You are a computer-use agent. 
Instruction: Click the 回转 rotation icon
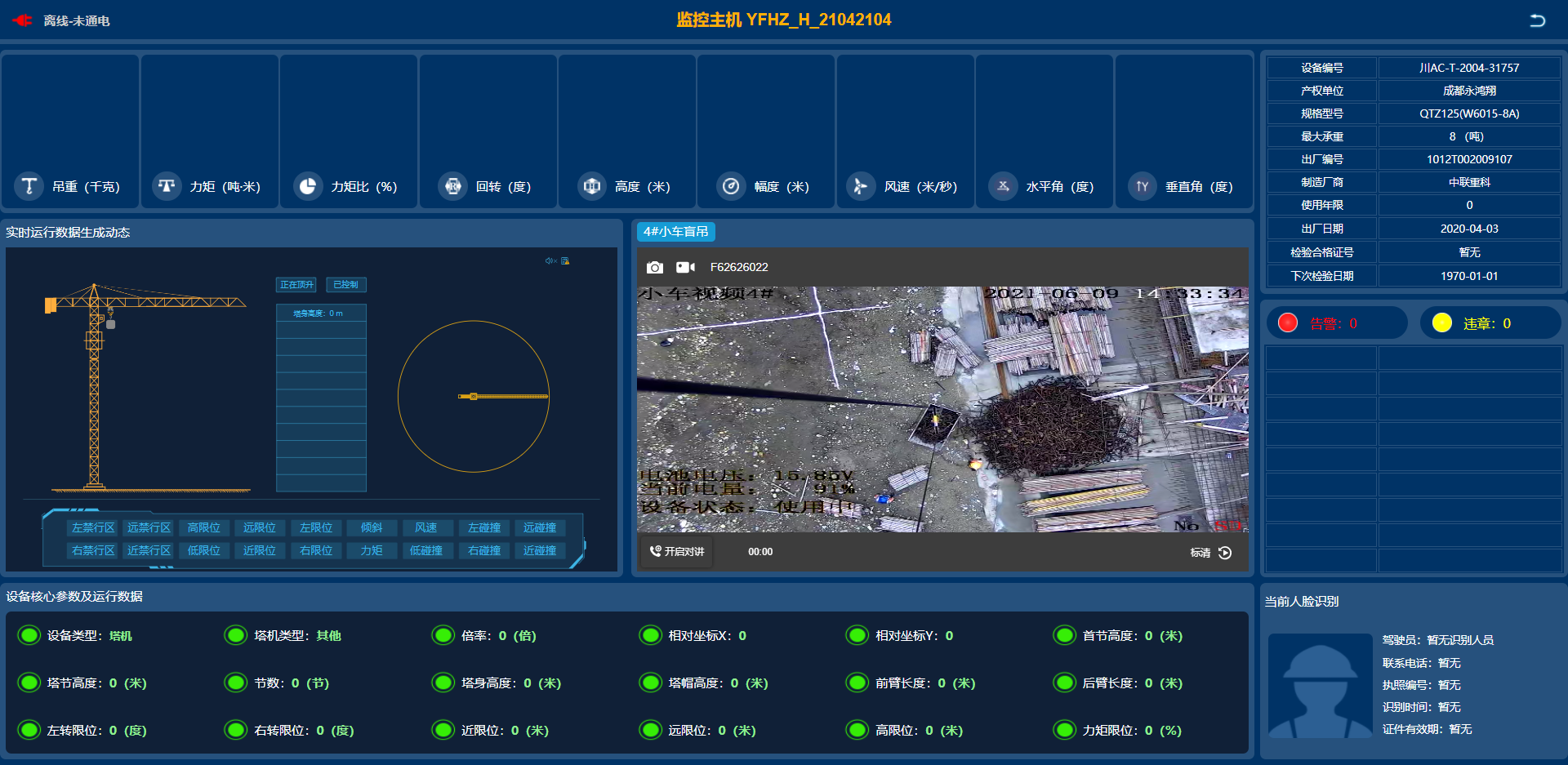tap(452, 186)
